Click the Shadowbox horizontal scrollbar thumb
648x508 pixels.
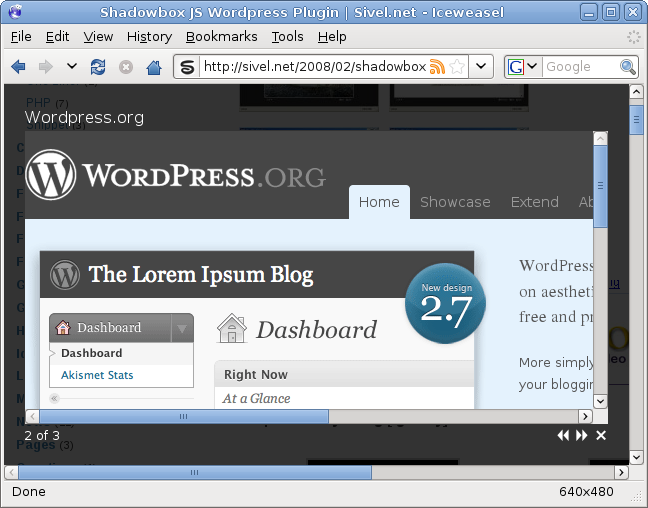click(182, 416)
